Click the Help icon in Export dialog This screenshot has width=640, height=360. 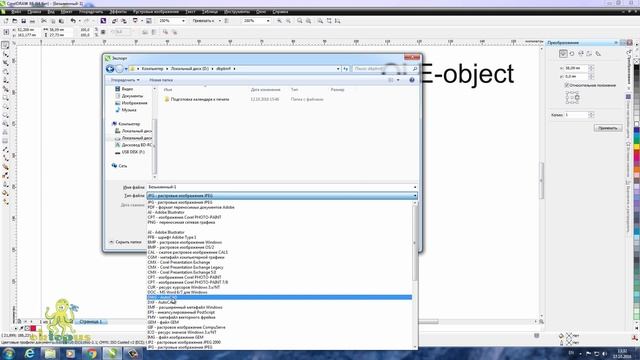(x=412, y=80)
